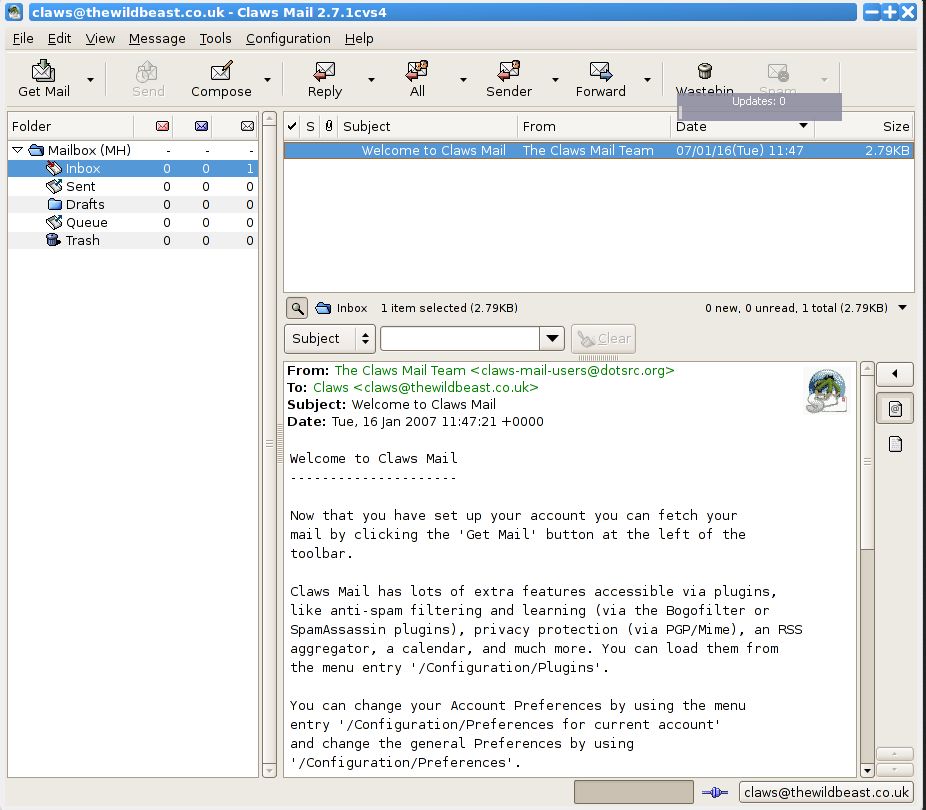Click the claws@thewildbeast.co.uk account button
The height and width of the screenshot is (810, 926).
[x=826, y=792]
